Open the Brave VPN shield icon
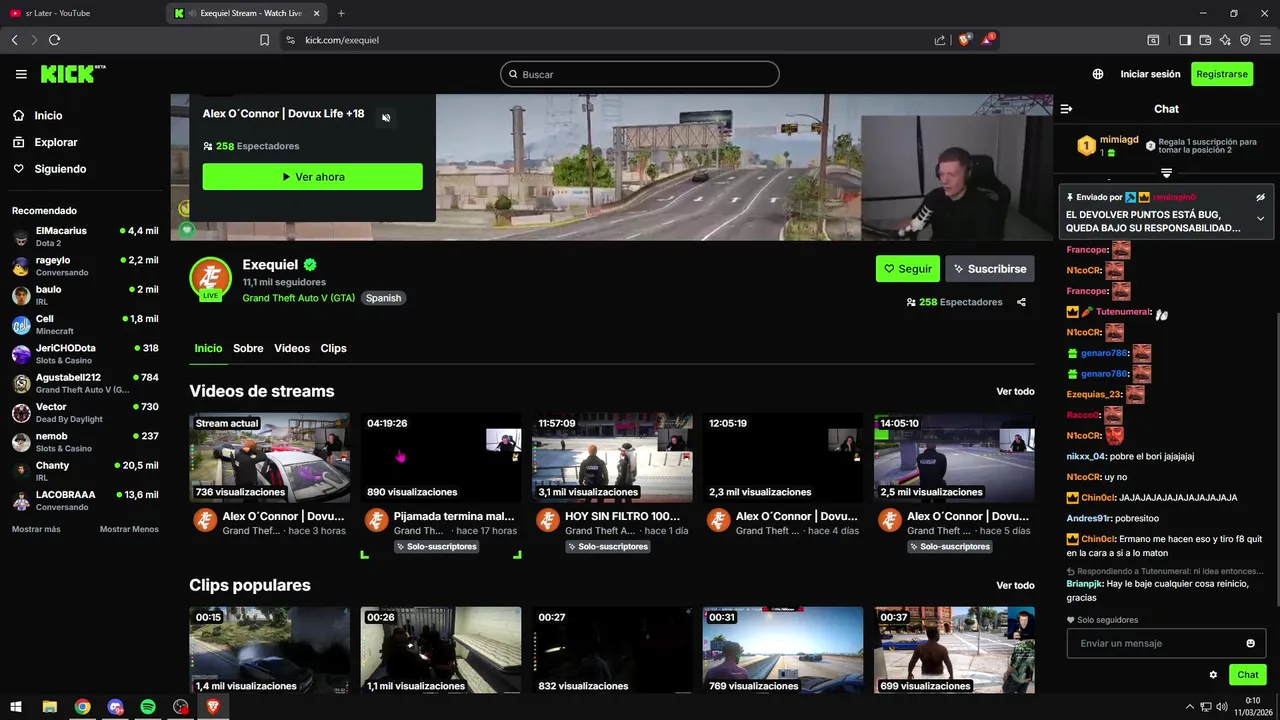The height and width of the screenshot is (720, 1280). (1245, 40)
